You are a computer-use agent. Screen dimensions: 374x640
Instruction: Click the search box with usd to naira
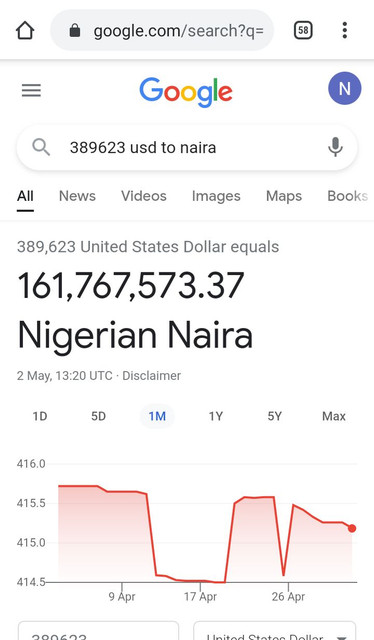(187, 147)
